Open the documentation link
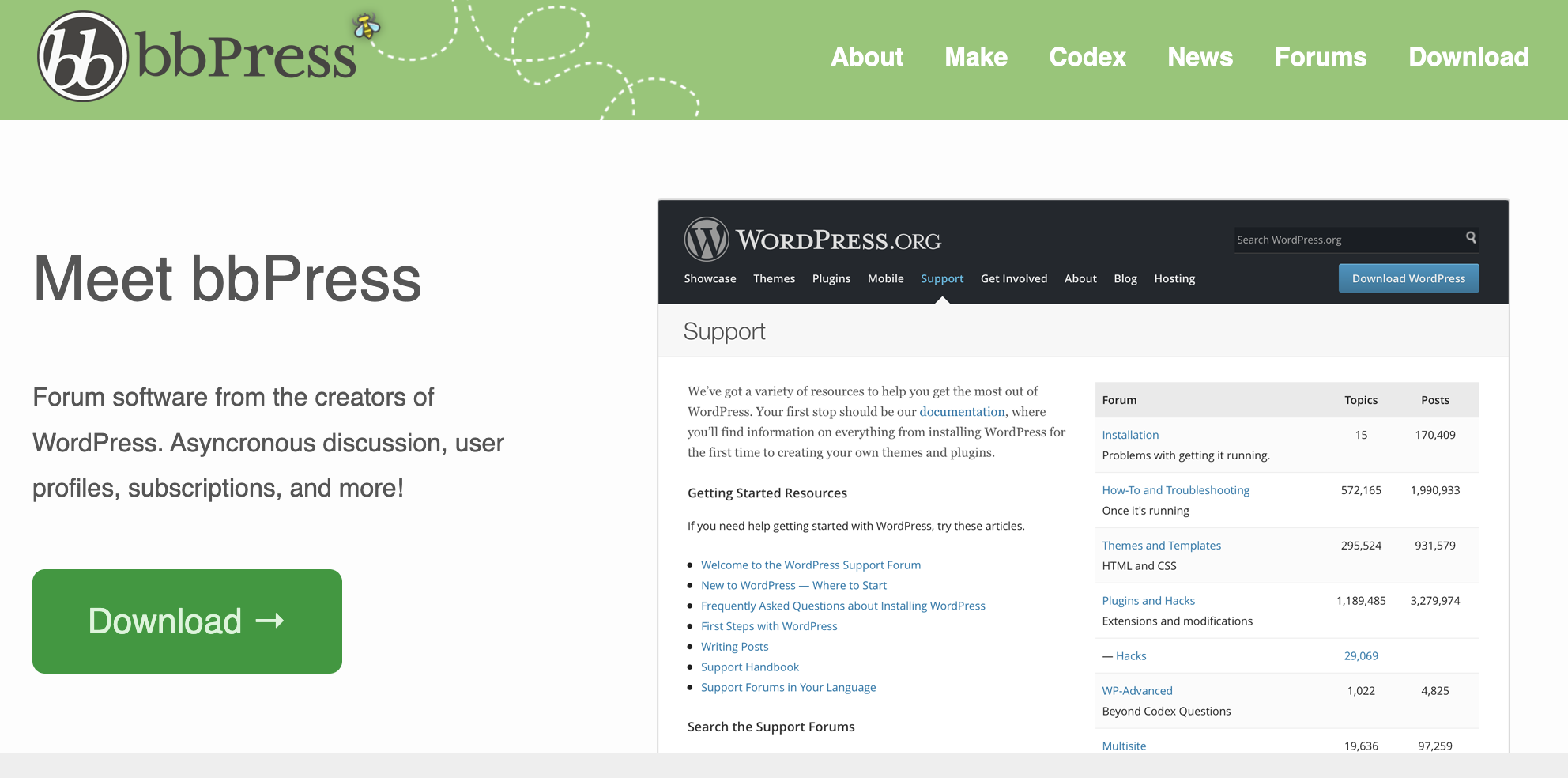This screenshot has height=778, width=1568. tap(962, 411)
